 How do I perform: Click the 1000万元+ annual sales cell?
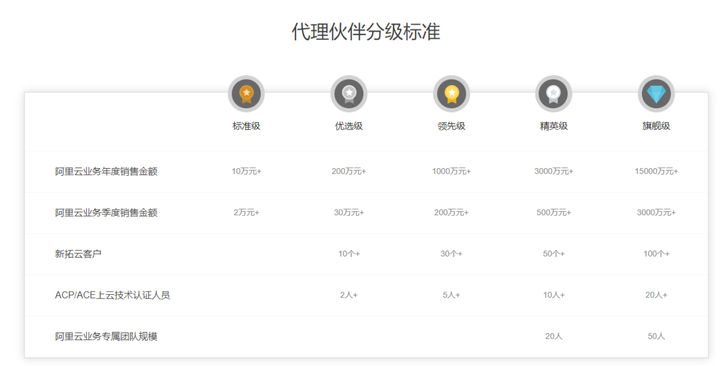pyautogui.click(x=451, y=171)
